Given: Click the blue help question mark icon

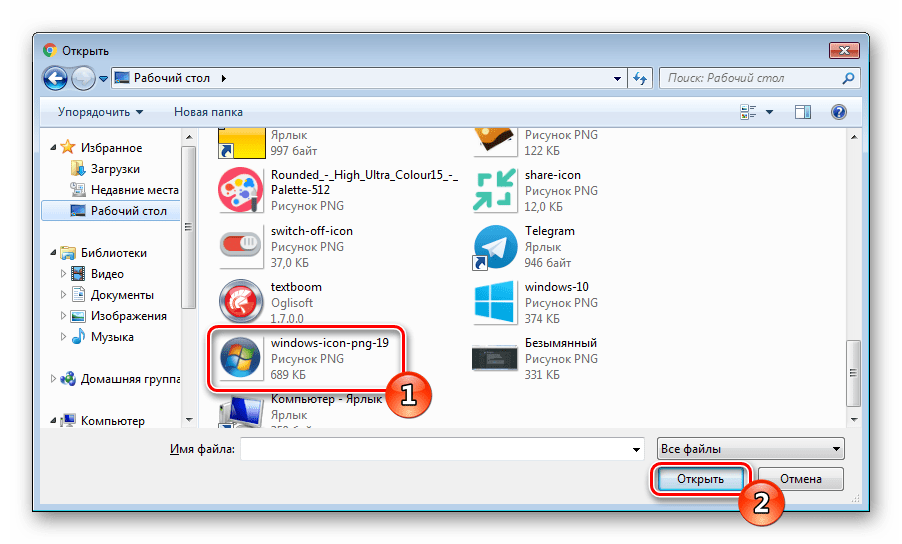Looking at the screenshot, I should click(x=839, y=112).
